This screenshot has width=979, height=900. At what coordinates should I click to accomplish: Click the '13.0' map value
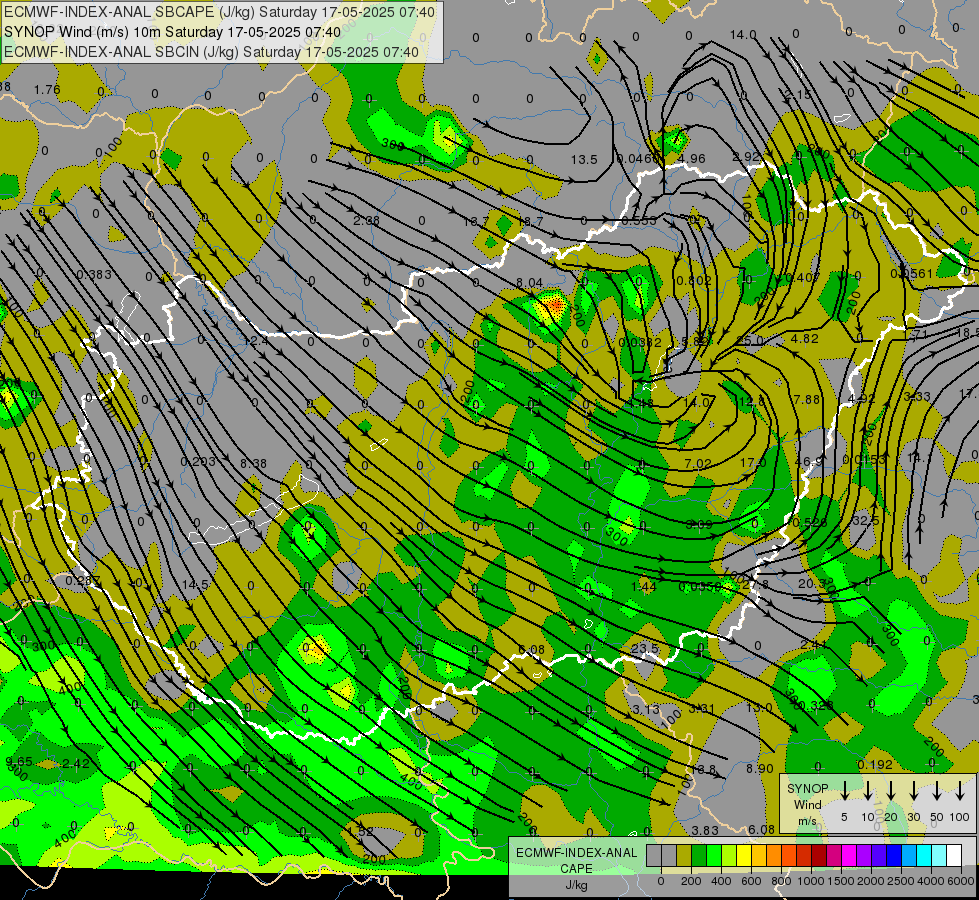tap(759, 708)
